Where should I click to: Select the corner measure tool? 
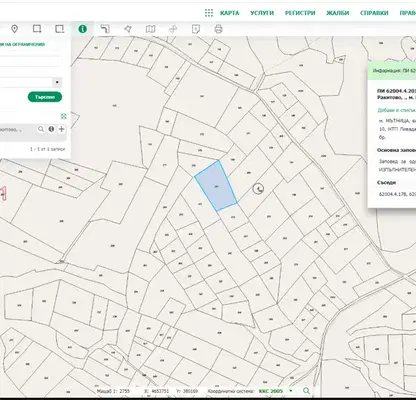(x=105, y=29)
